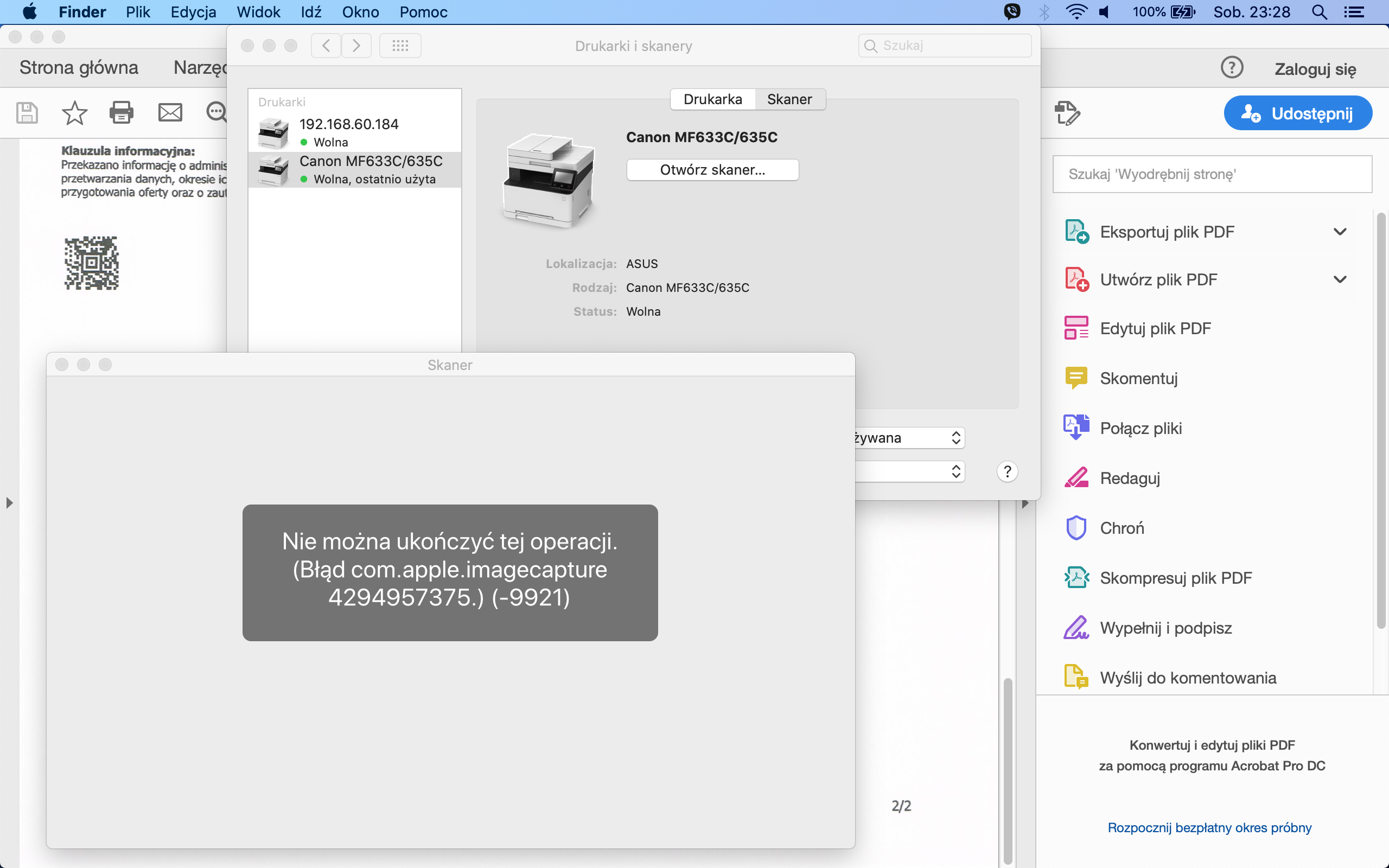Click Rozpocznij bezpłatny okres próbny link
Image resolution: width=1389 pixels, height=868 pixels.
point(1209,828)
